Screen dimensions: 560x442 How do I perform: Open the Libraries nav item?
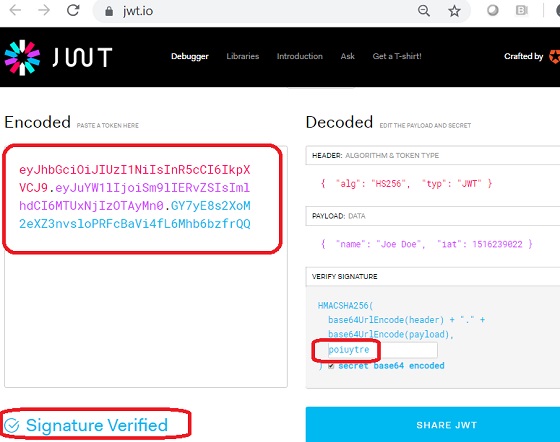(x=242, y=56)
